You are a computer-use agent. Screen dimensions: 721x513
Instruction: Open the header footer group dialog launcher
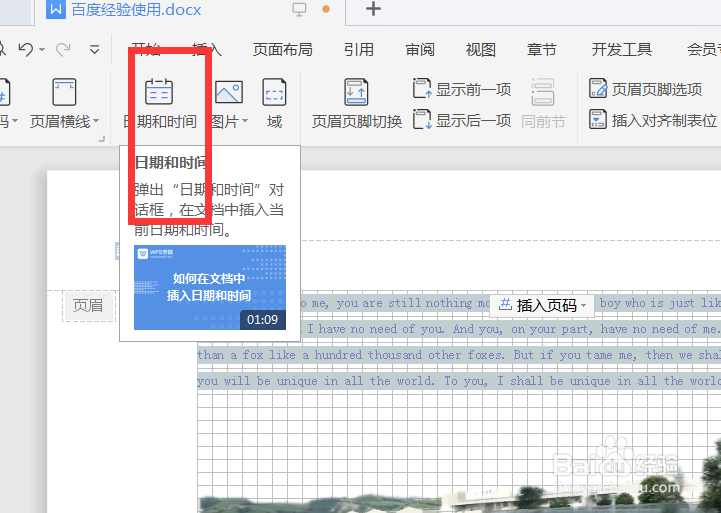coord(102,138)
